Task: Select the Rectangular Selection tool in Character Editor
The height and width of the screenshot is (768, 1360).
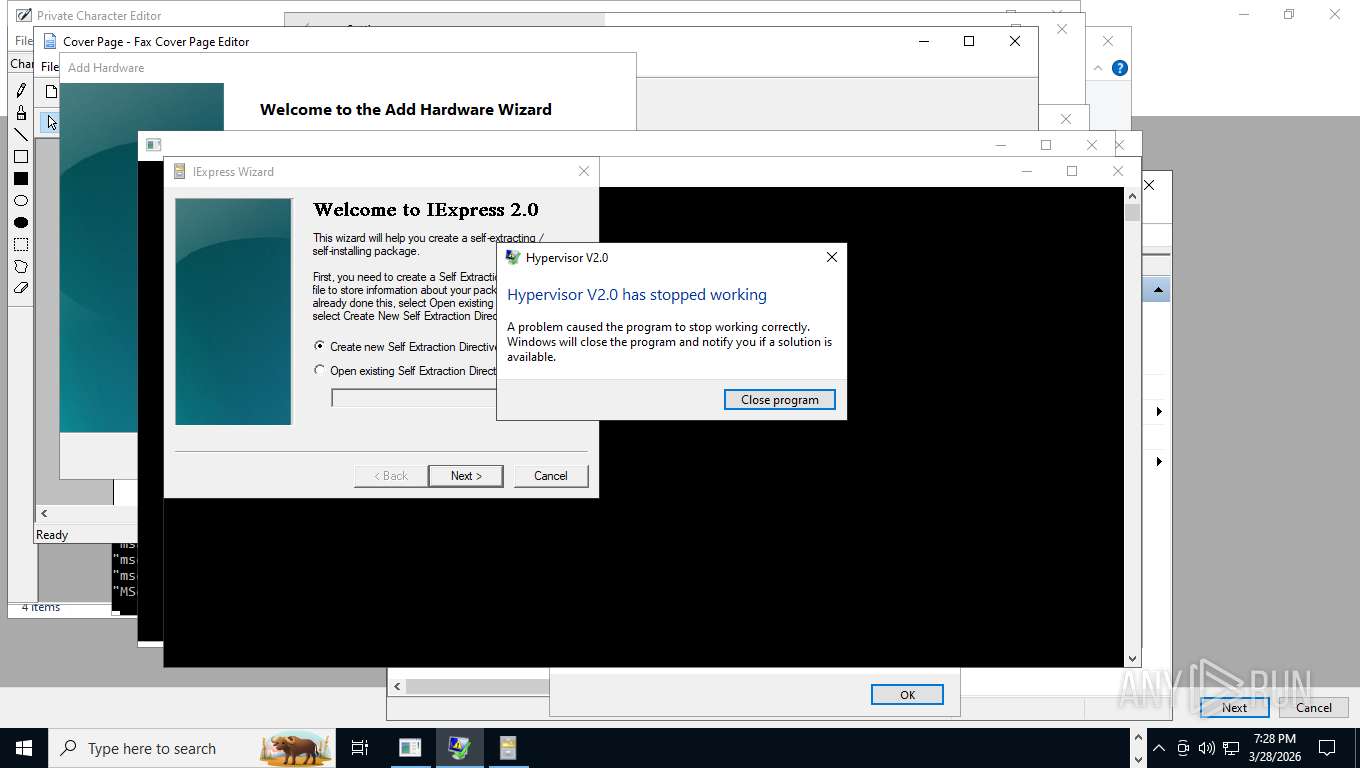Action: pos(21,245)
